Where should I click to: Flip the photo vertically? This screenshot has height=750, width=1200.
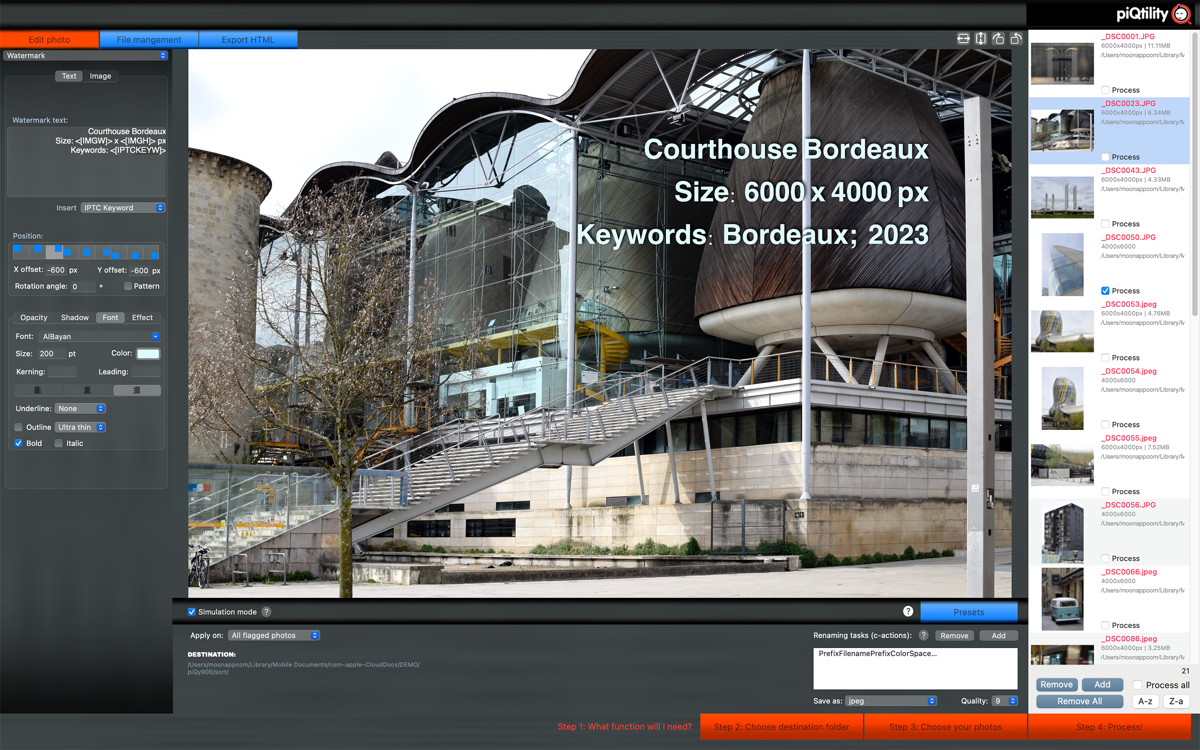(x=981, y=38)
